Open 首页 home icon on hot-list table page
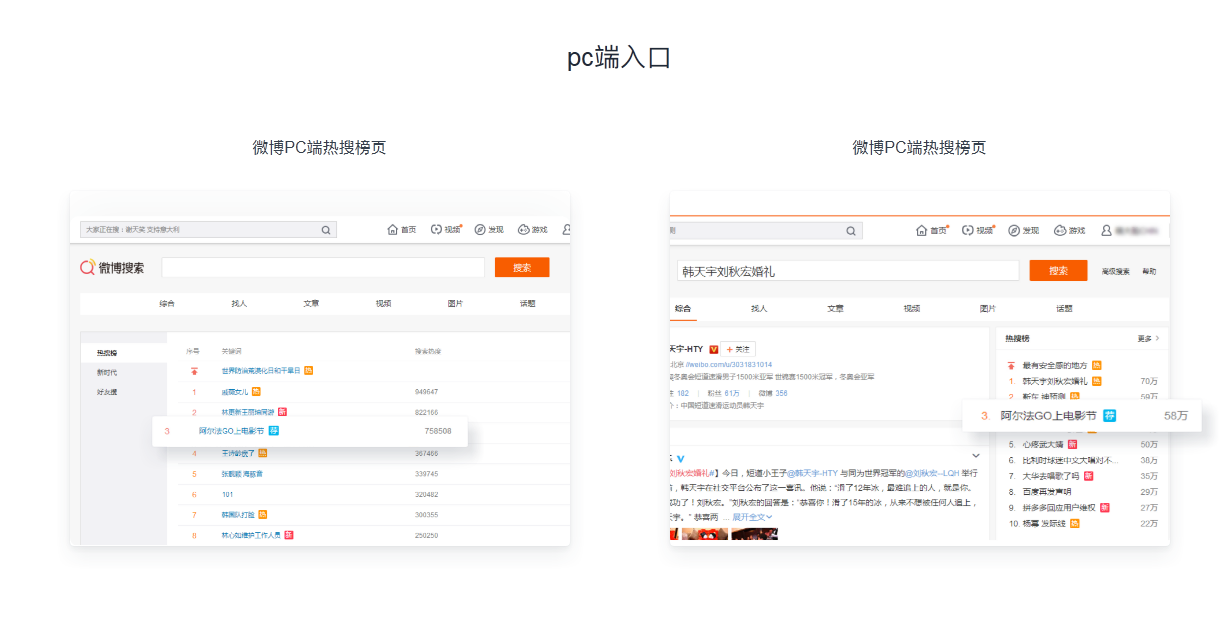 coord(392,230)
